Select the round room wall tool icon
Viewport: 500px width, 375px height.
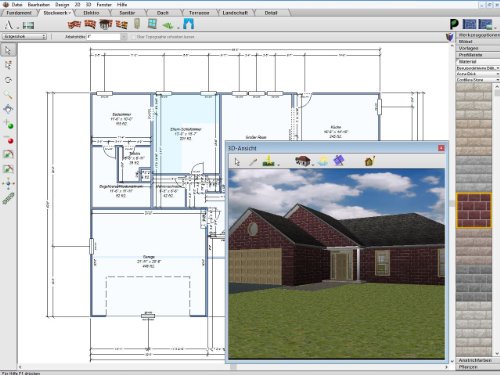click(x=106, y=24)
